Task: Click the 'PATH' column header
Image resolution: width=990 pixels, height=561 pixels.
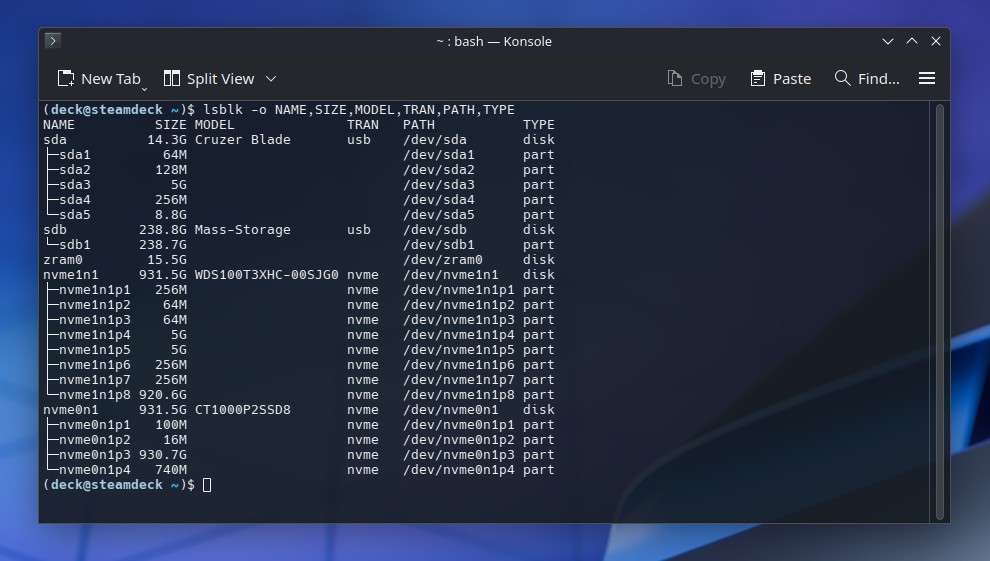Action: tap(419, 125)
